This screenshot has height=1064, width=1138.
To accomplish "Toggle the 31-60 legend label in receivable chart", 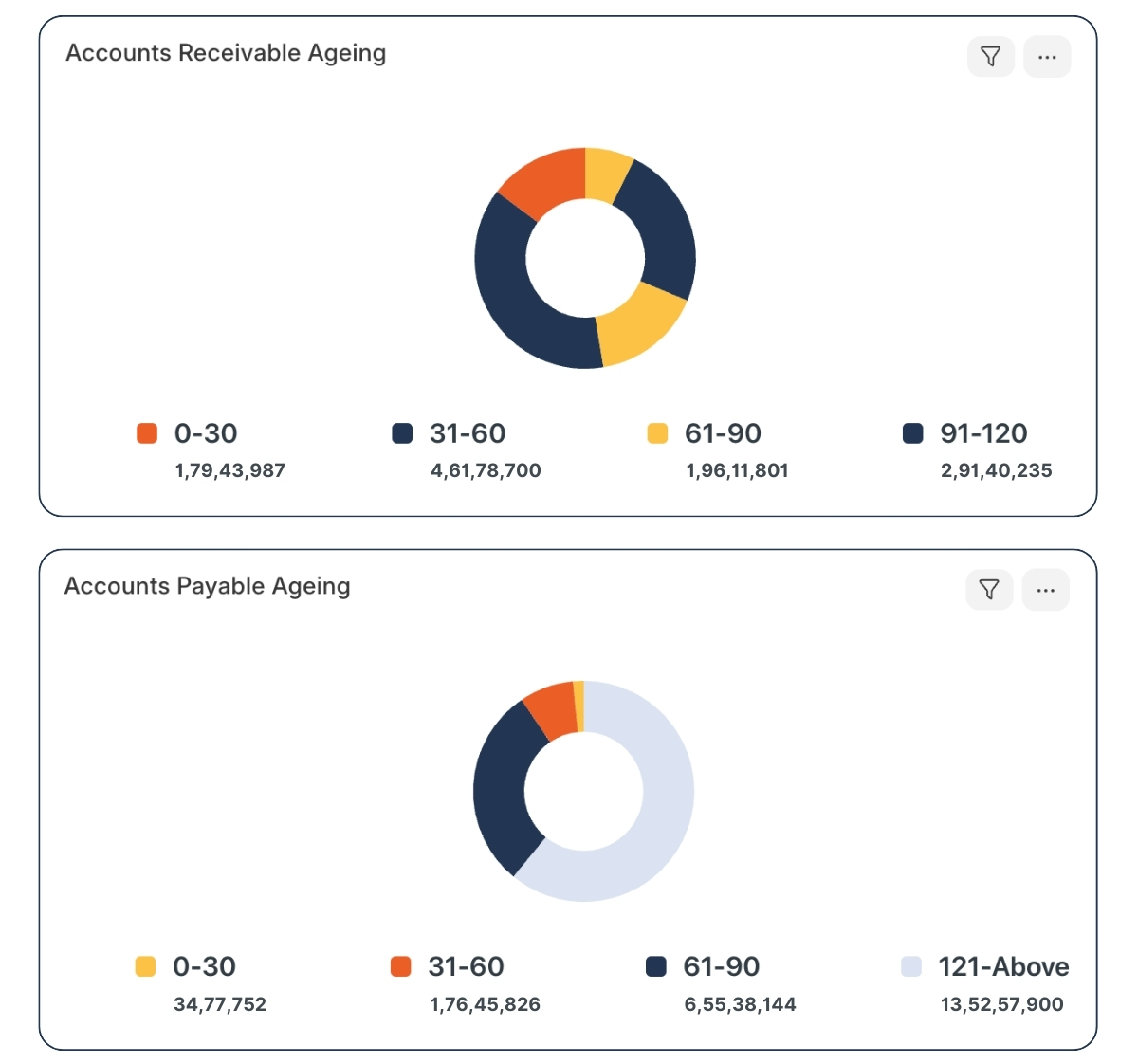I will (x=467, y=433).
